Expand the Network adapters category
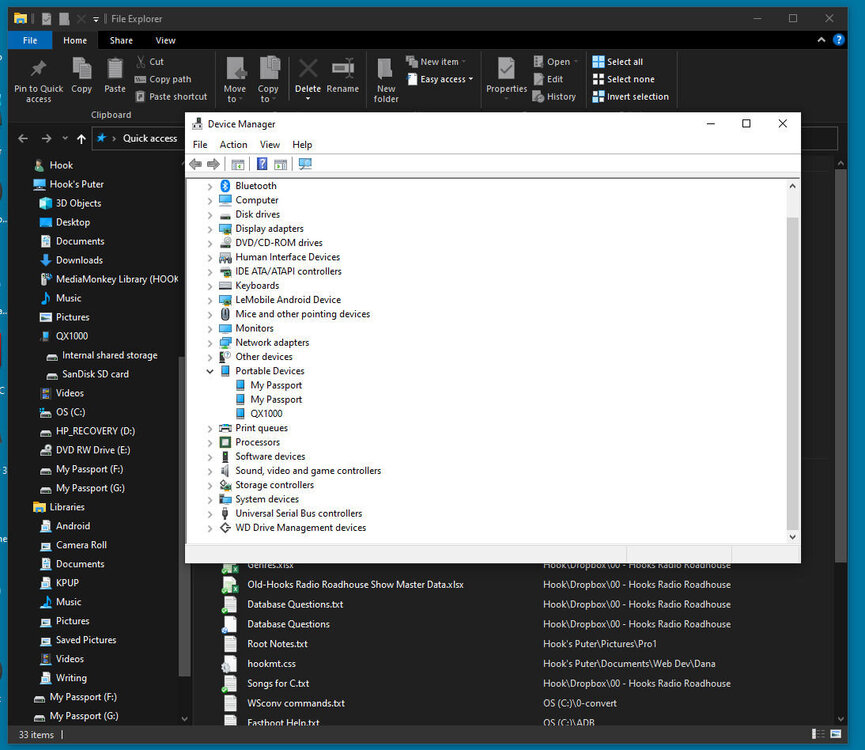The height and width of the screenshot is (750, 865). [x=210, y=343]
